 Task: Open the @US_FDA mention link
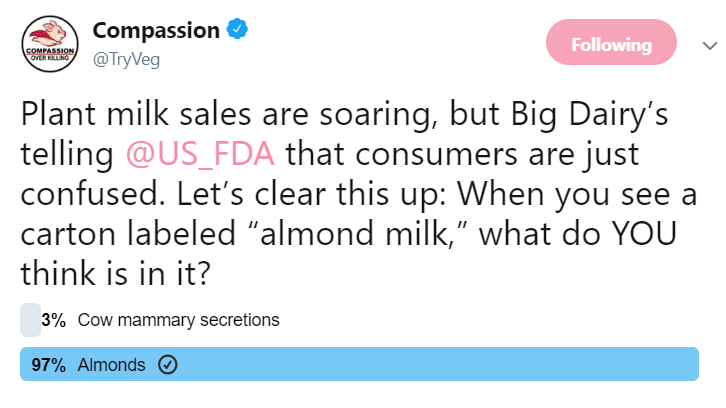tap(200, 154)
